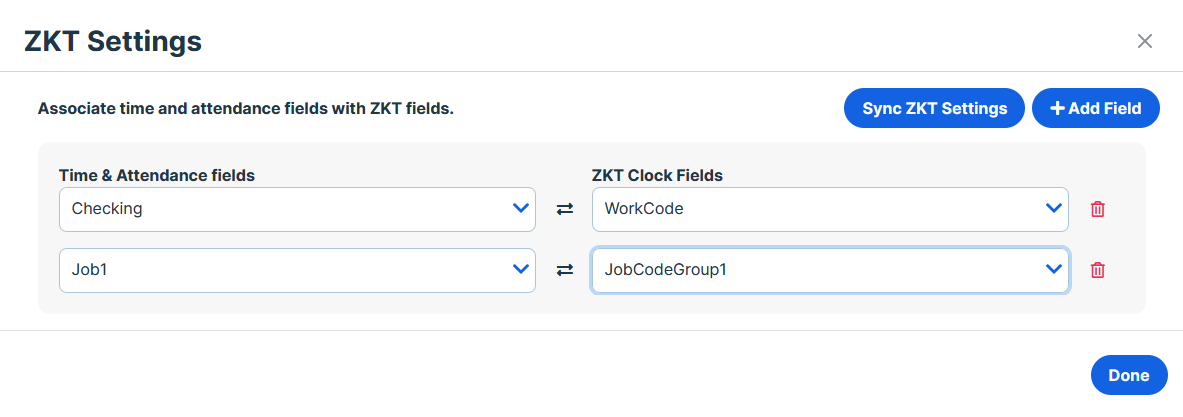This screenshot has width=1183, height=417.
Task: Open the WorkCode clock field dropdown
Action: pyautogui.click(x=830, y=210)
